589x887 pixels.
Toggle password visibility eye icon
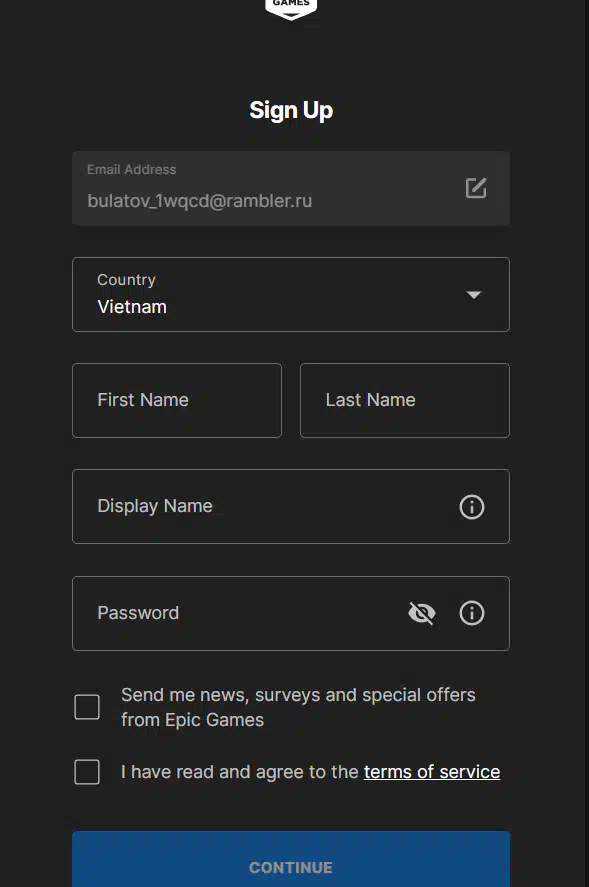pyautogui.click(x=422, y=613)
